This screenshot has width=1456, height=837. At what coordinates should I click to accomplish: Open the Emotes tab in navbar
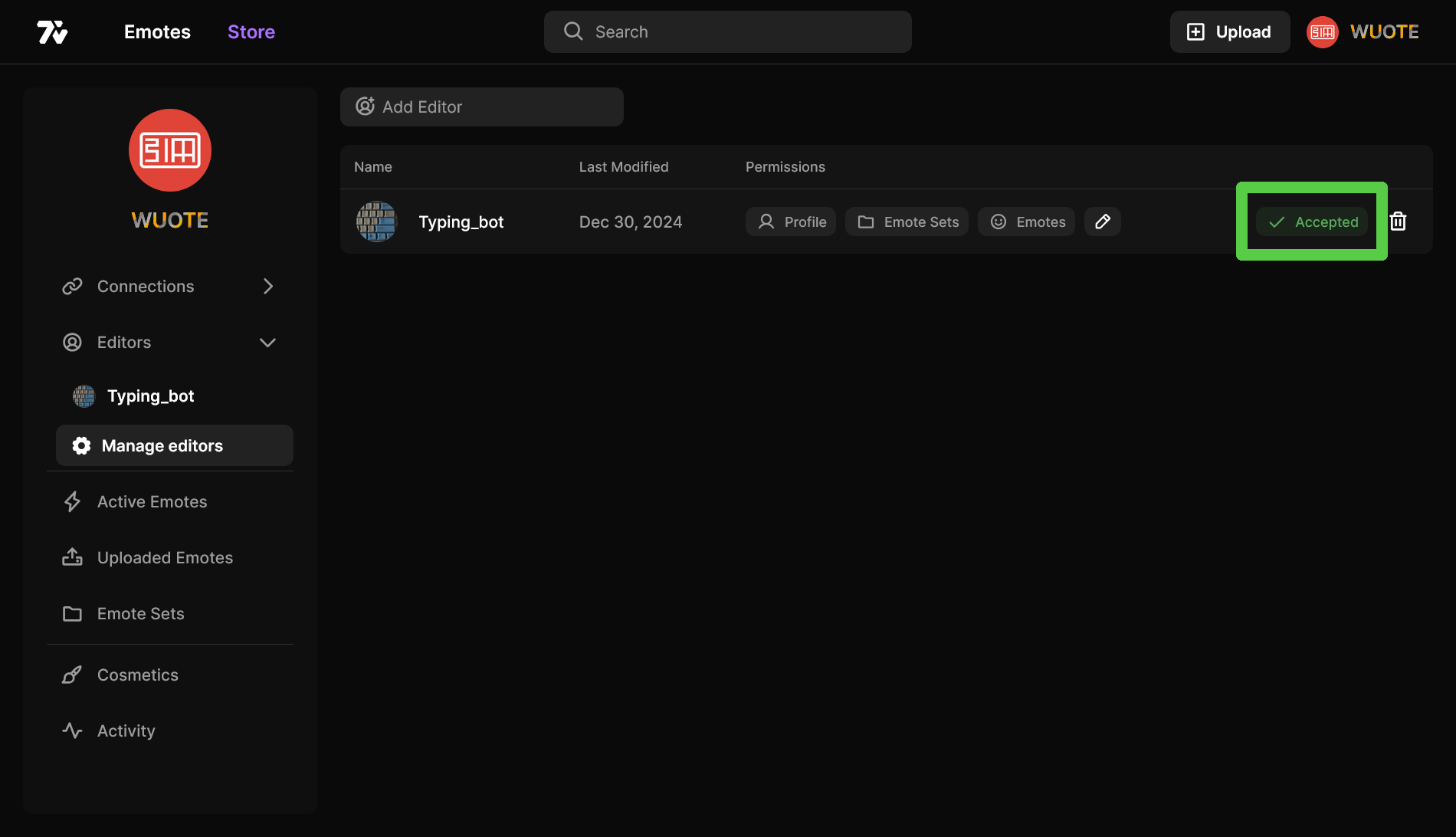pos(157,32)
